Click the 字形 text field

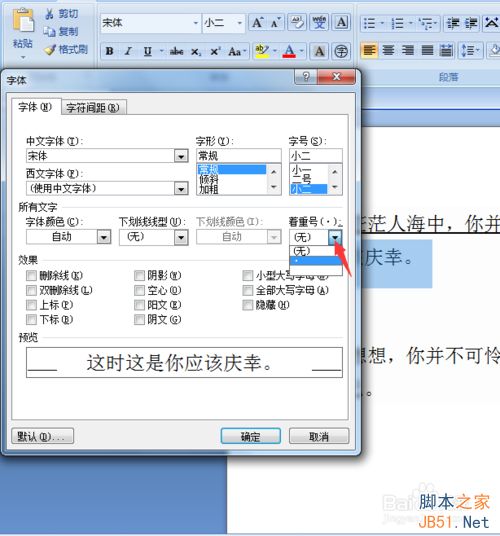(239, 156)
